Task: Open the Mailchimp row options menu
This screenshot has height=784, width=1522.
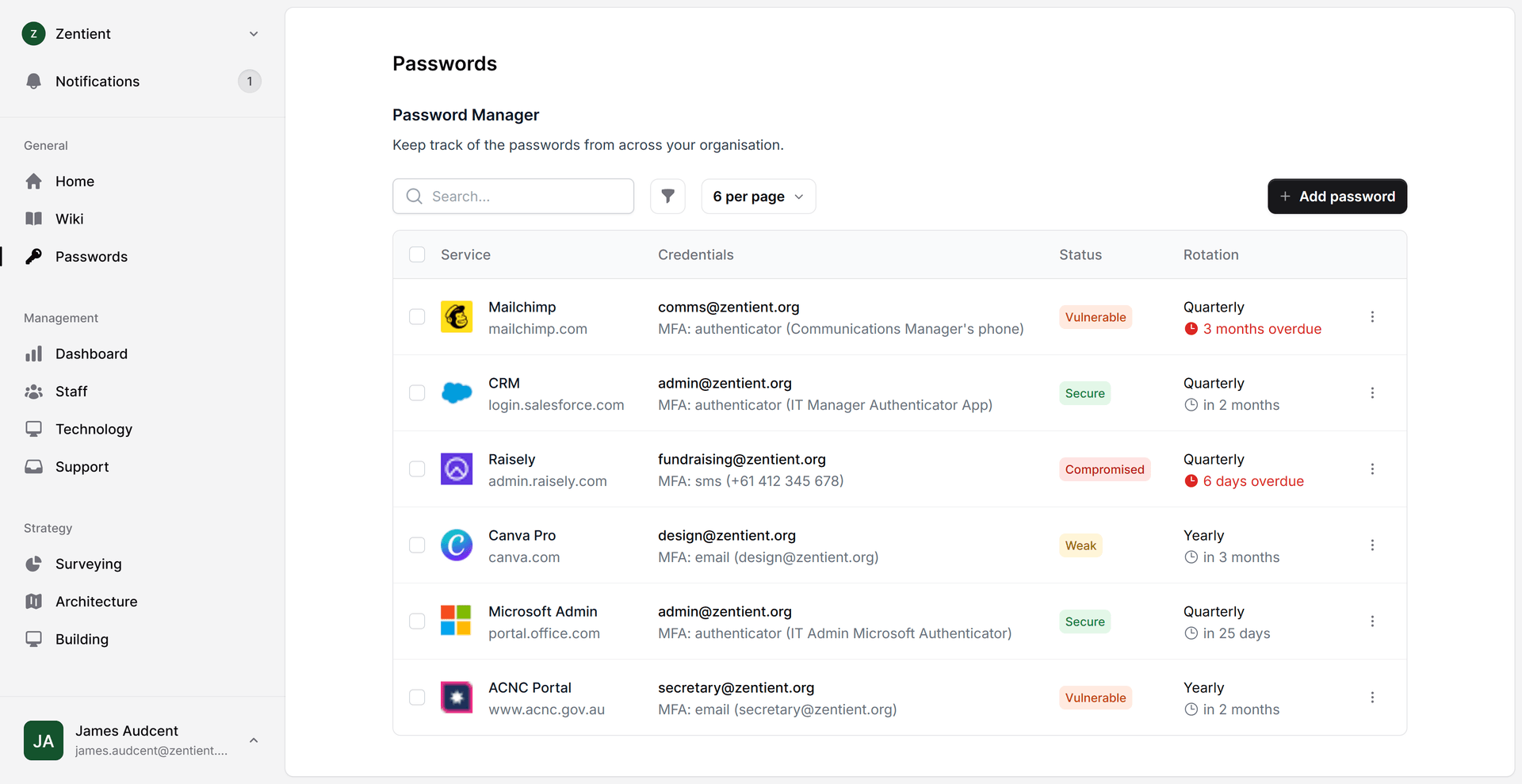Action: click(1372, 317)
